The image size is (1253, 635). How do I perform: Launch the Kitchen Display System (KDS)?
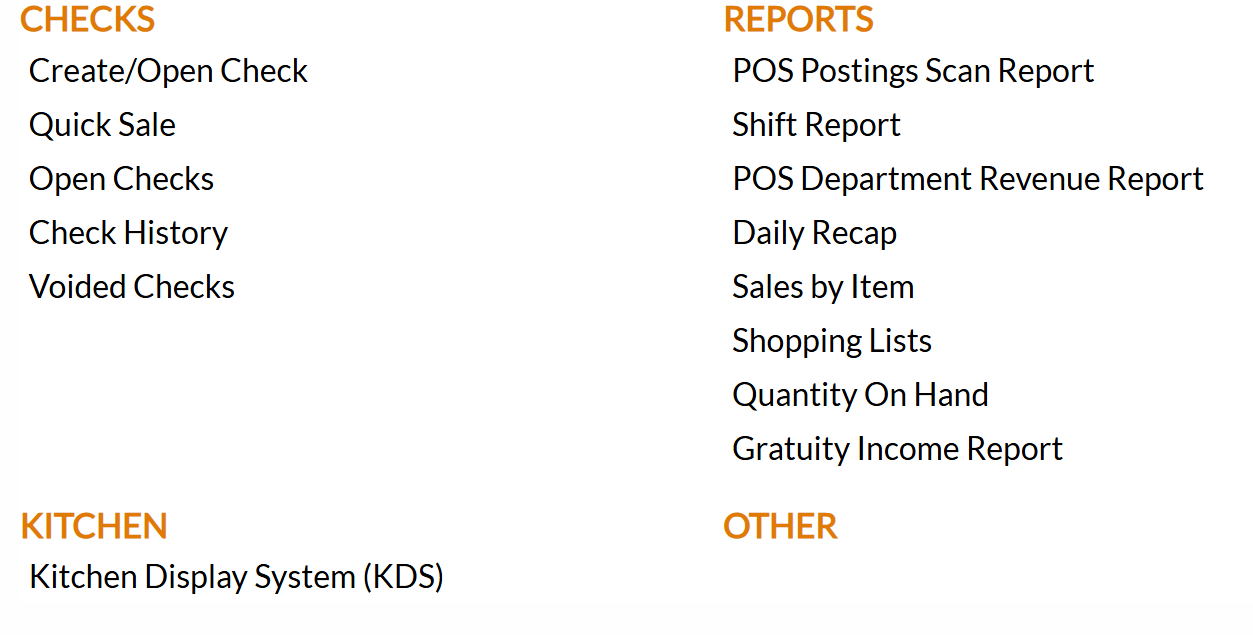[x=236, y=577]
